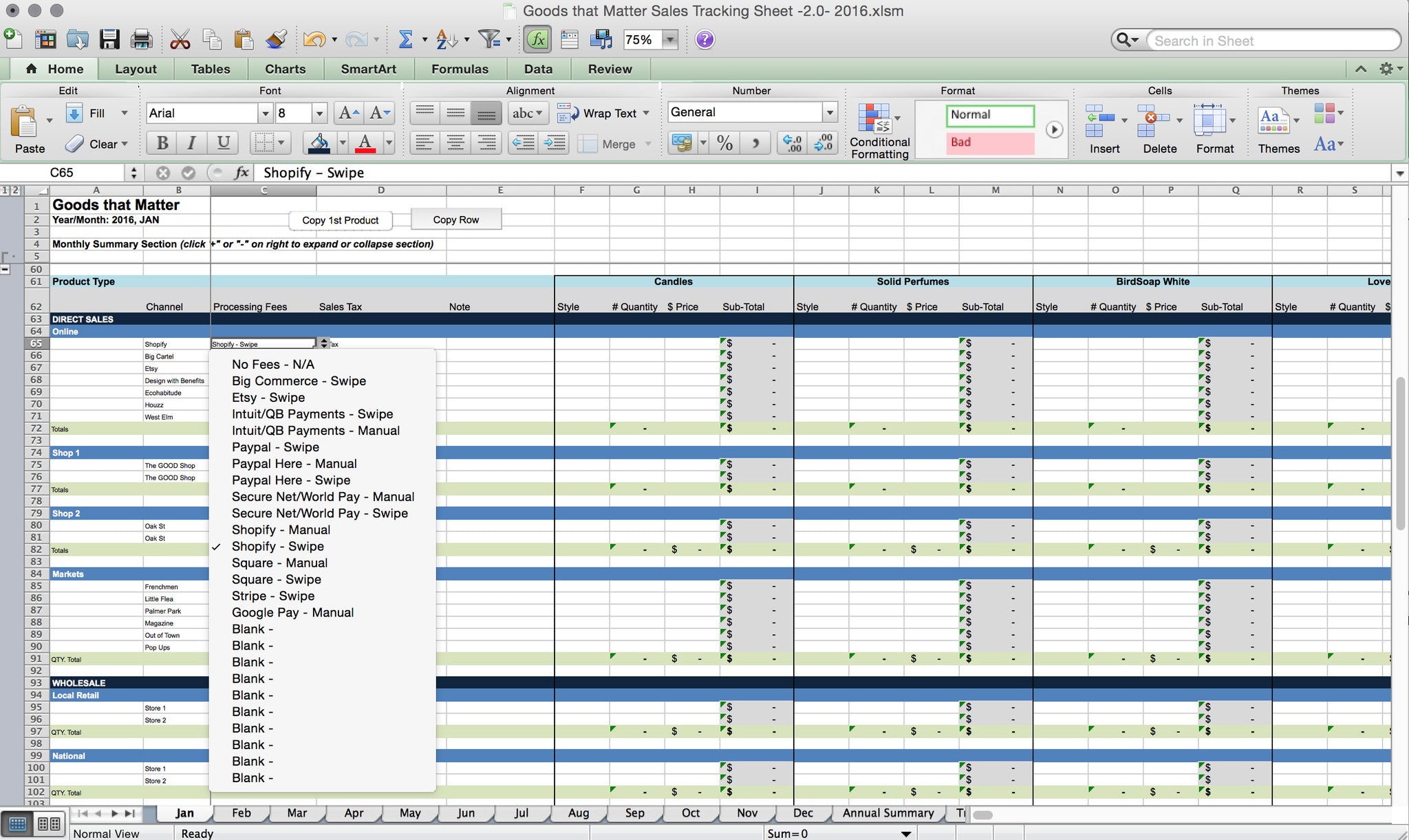Open the red font color swatch
Image resolution: width=1409 pixels, height=840 pixels.
[x=365, y=143]
